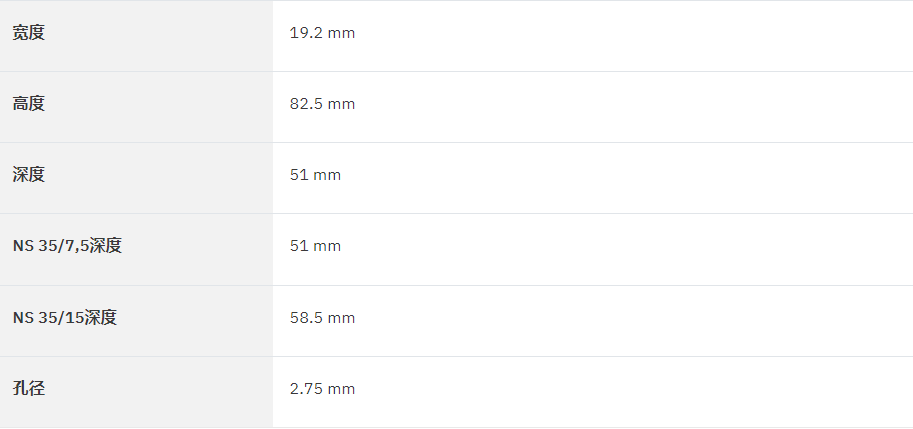Select the 82.5 mm height value
The height and width of the screenshot is (429, 913).
tap(322, 104)
